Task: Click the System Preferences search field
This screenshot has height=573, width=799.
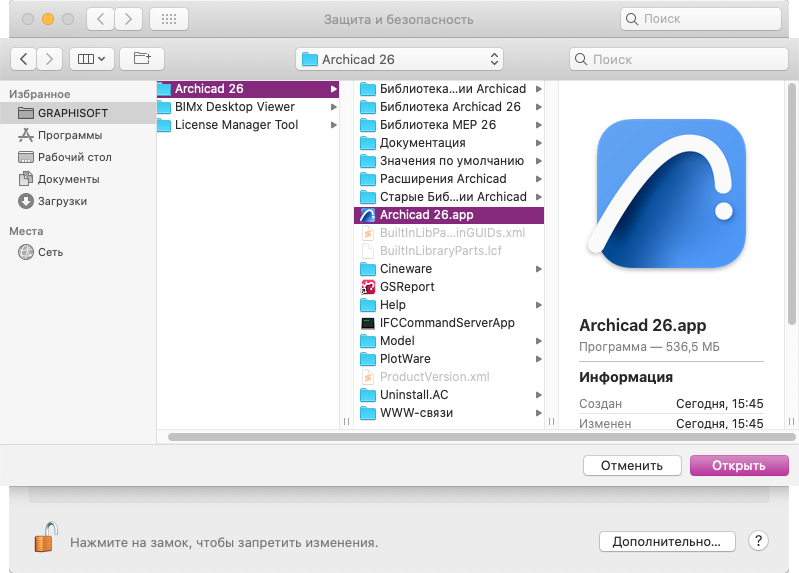Action: pyautogui.click(x=701, y=19)
